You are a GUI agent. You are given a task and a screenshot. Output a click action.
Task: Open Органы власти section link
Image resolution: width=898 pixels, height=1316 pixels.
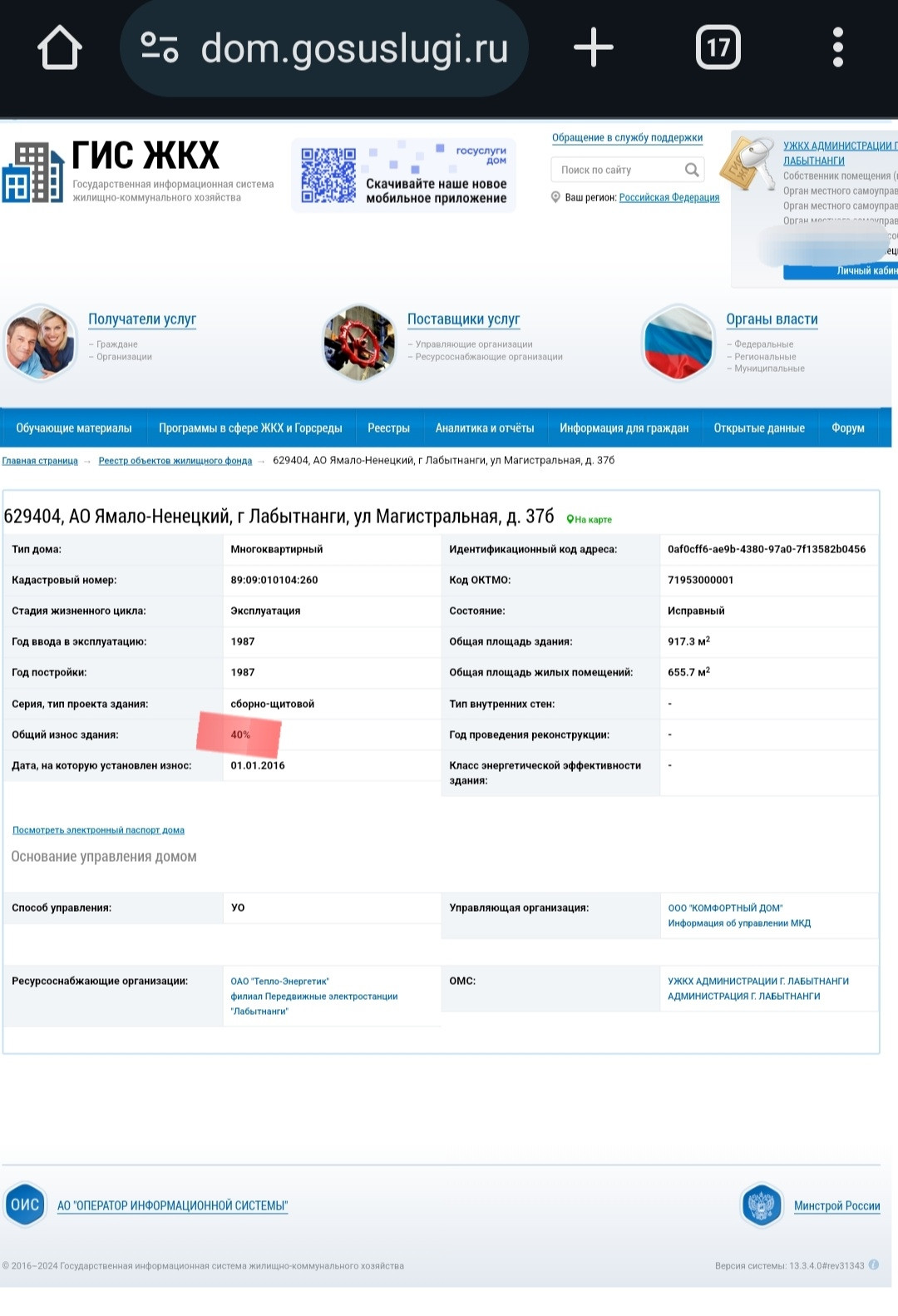772,319
